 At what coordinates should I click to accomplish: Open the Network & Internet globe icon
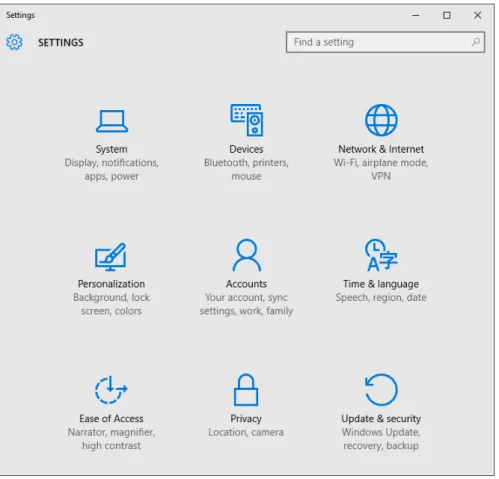click(x=381, y=120)
